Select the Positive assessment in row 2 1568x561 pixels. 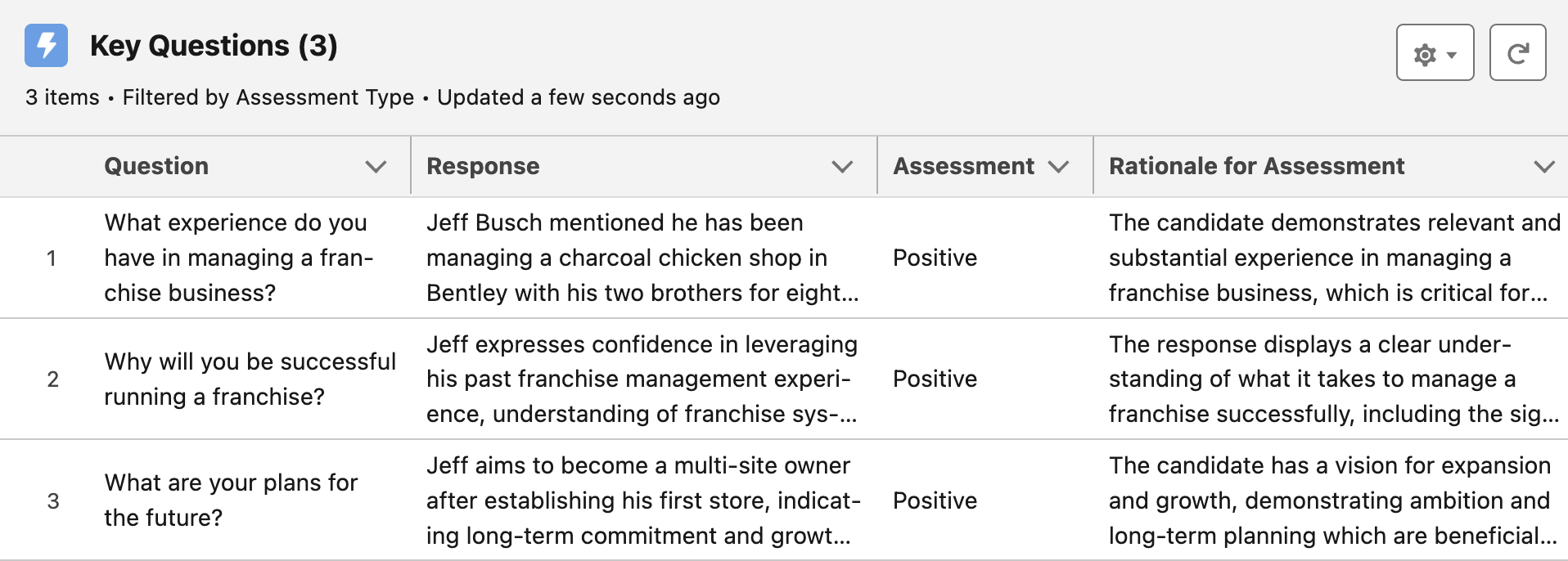[935, 379]
